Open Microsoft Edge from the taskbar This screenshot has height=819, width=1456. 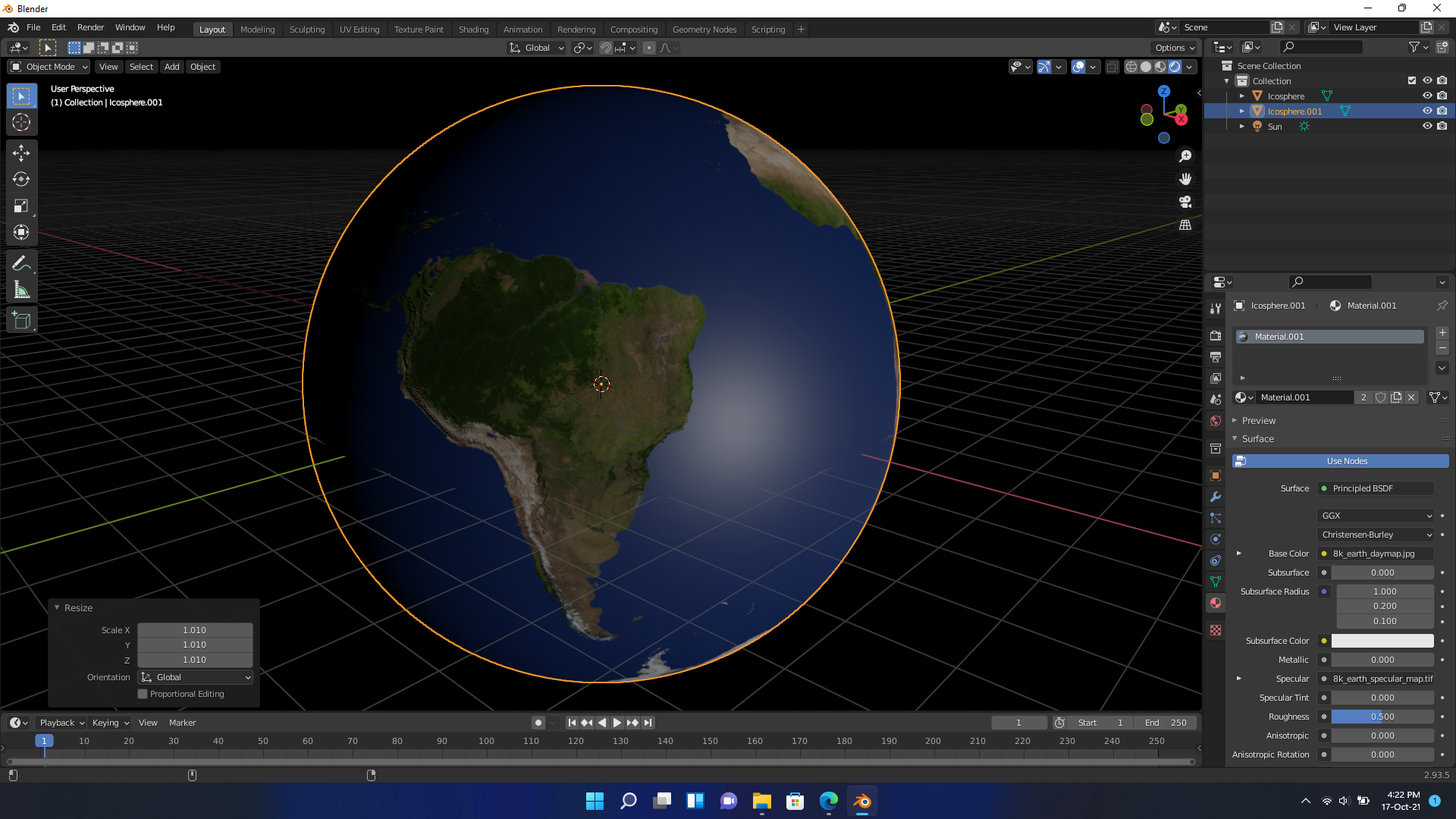[828, 801]
